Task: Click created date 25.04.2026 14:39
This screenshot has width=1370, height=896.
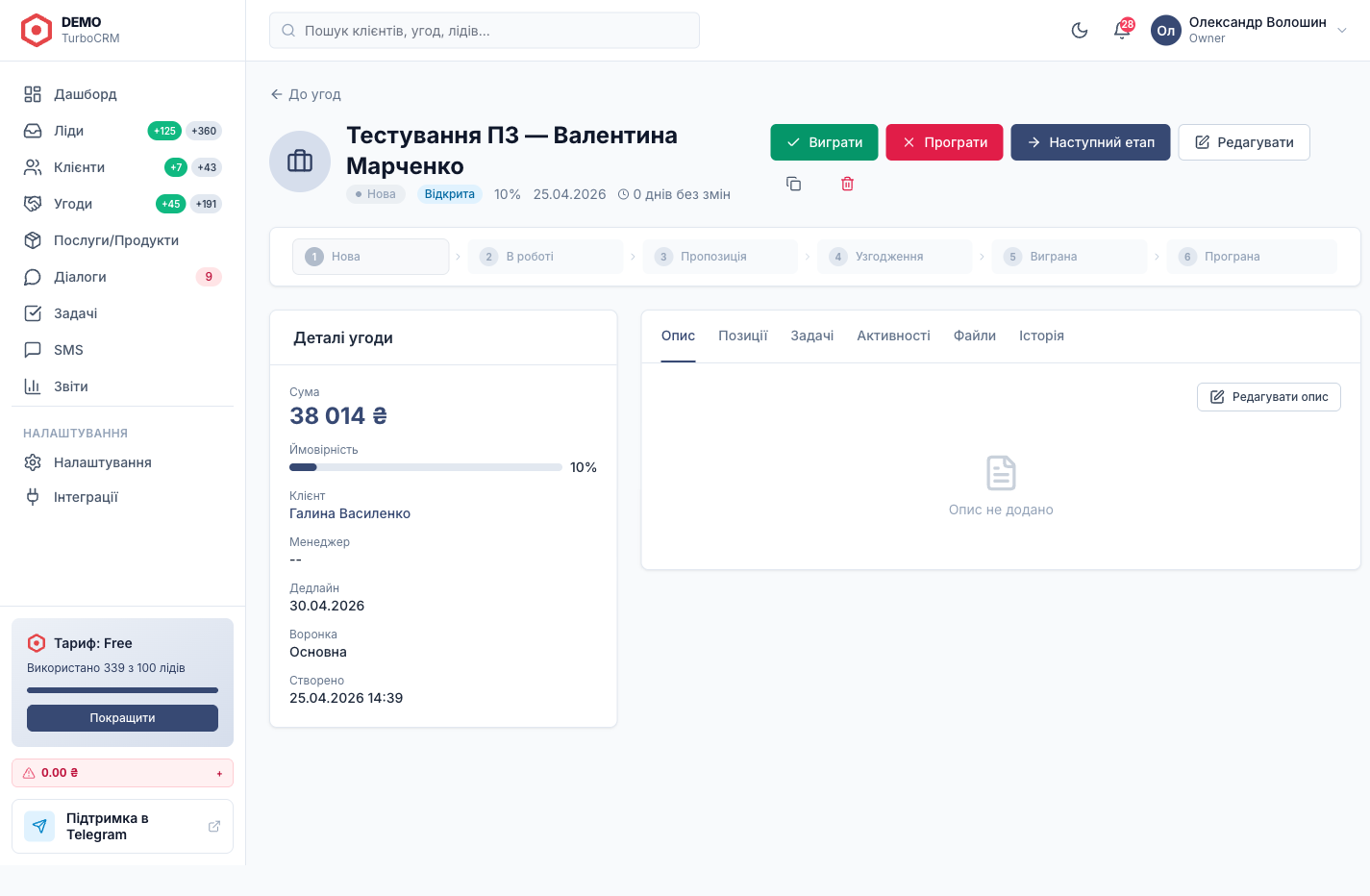Action: 346,698
